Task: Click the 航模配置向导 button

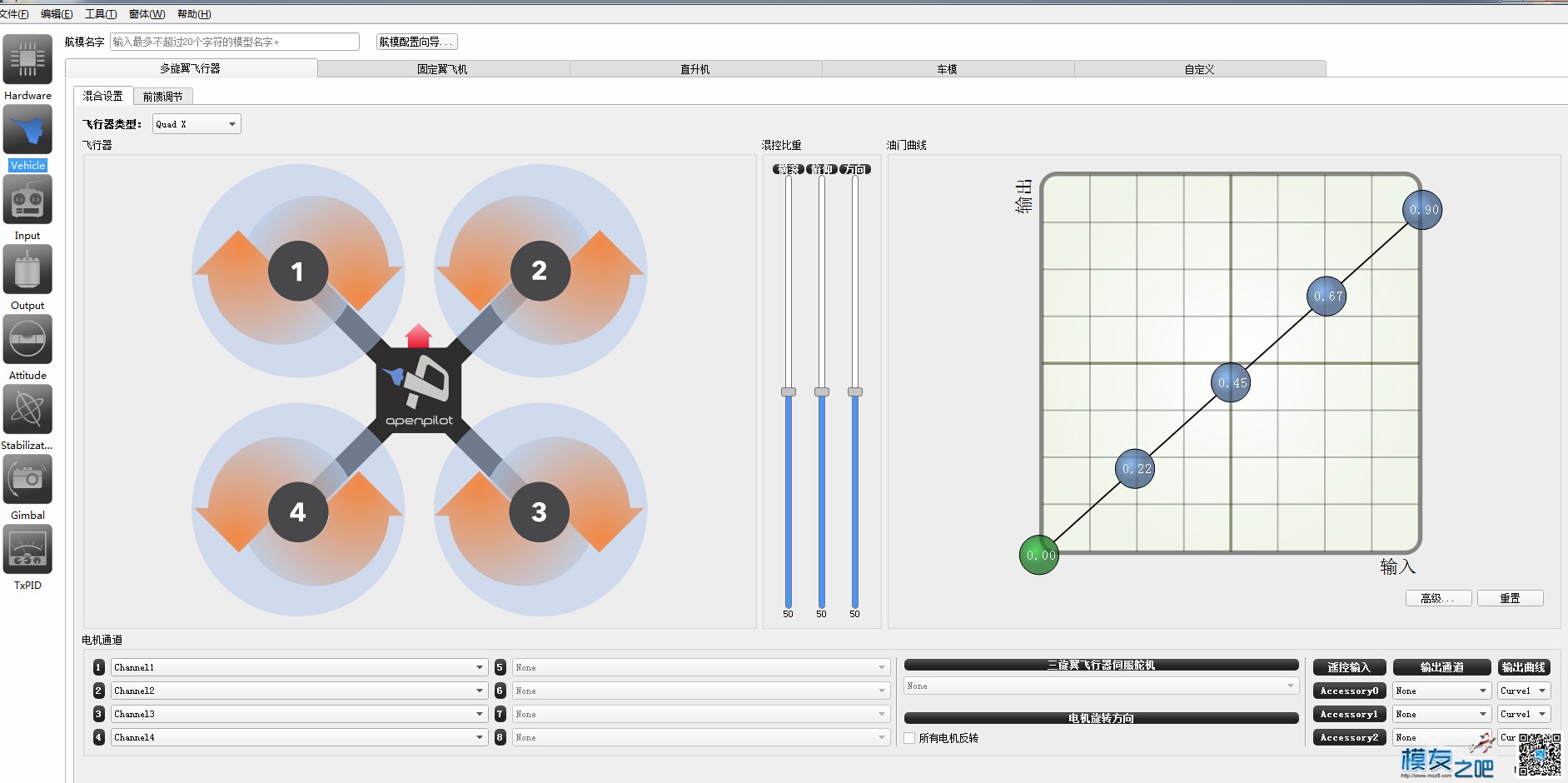Action: click(416, 42)
